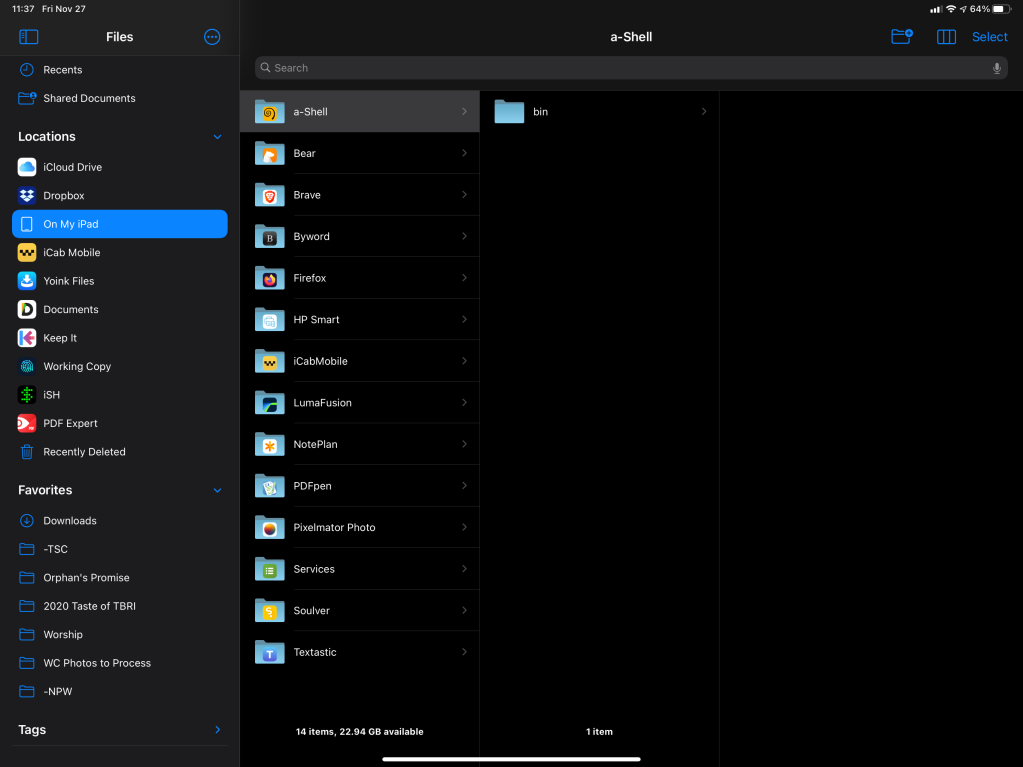
Task: Tap the Select button
Action: [988, 36]
